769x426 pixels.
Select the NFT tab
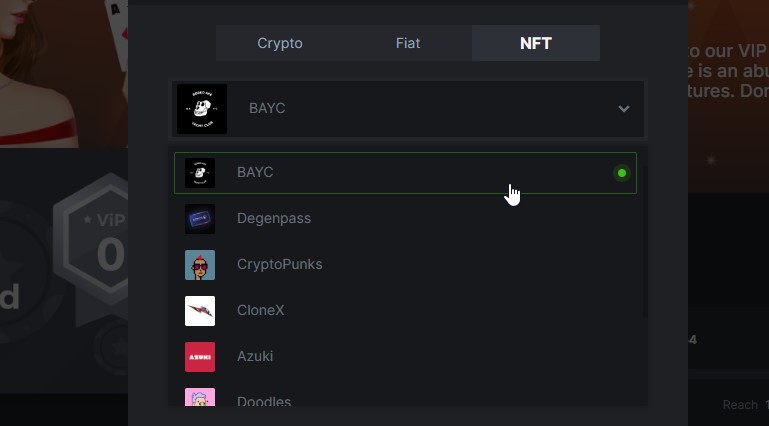click(x=536, y=44)
